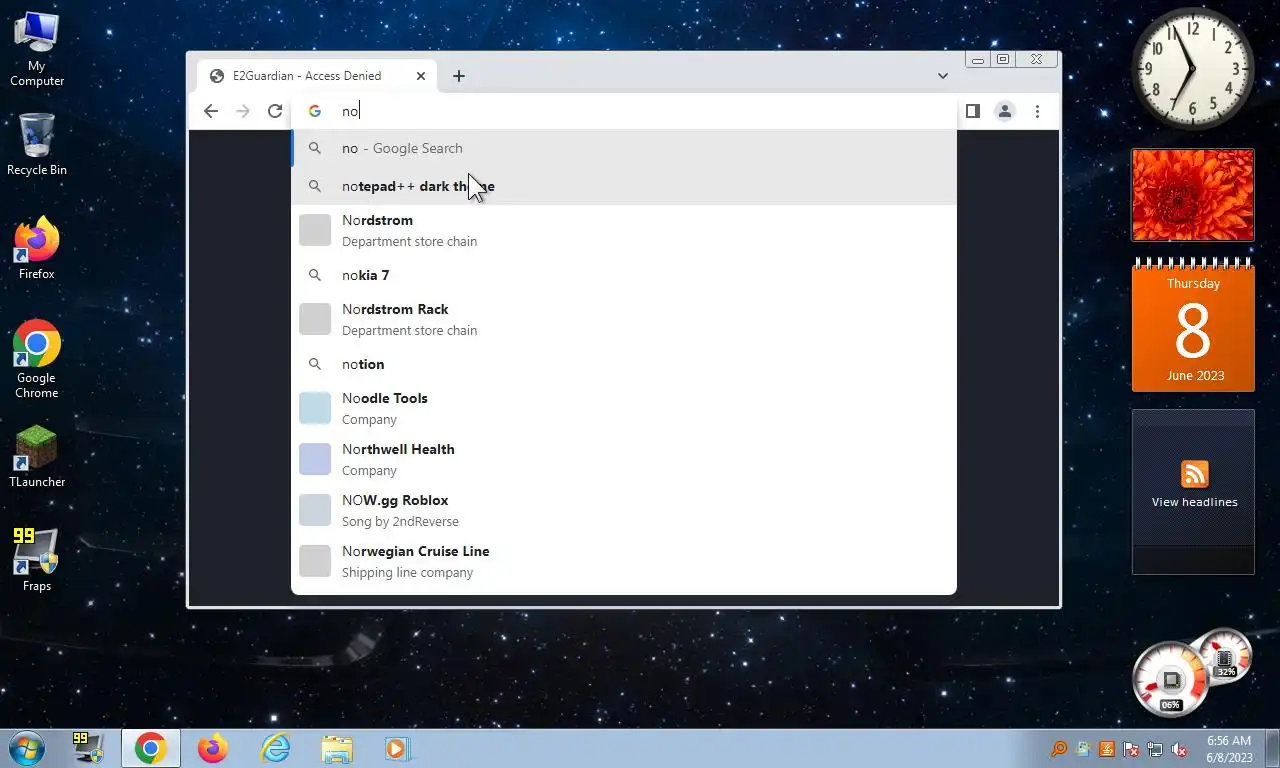Choose the Norwegian Cruise Line suggestion
Screen dimensions: 1280x768
click(x=624, y=561)
